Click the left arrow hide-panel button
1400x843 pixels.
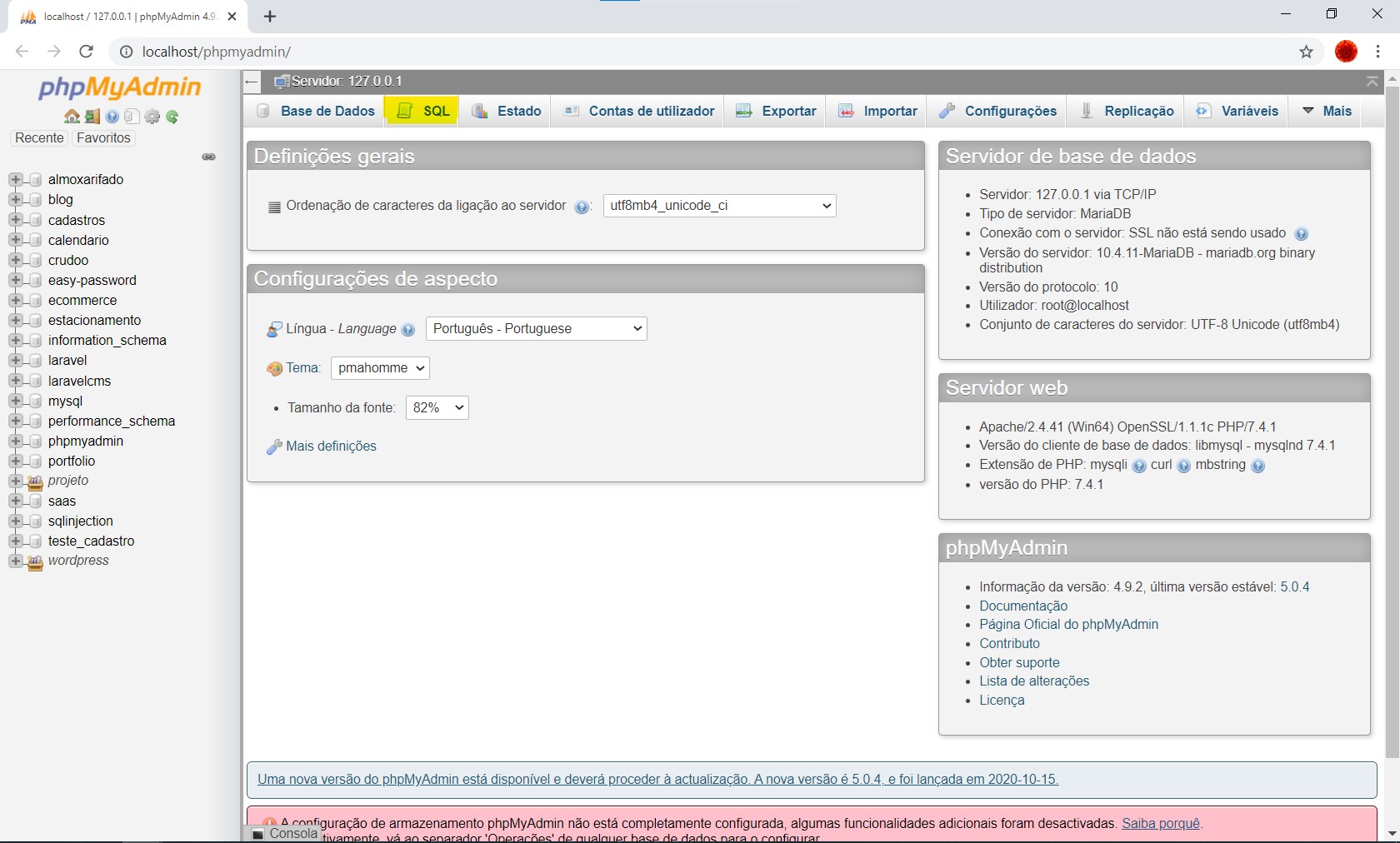click(252, 82)
